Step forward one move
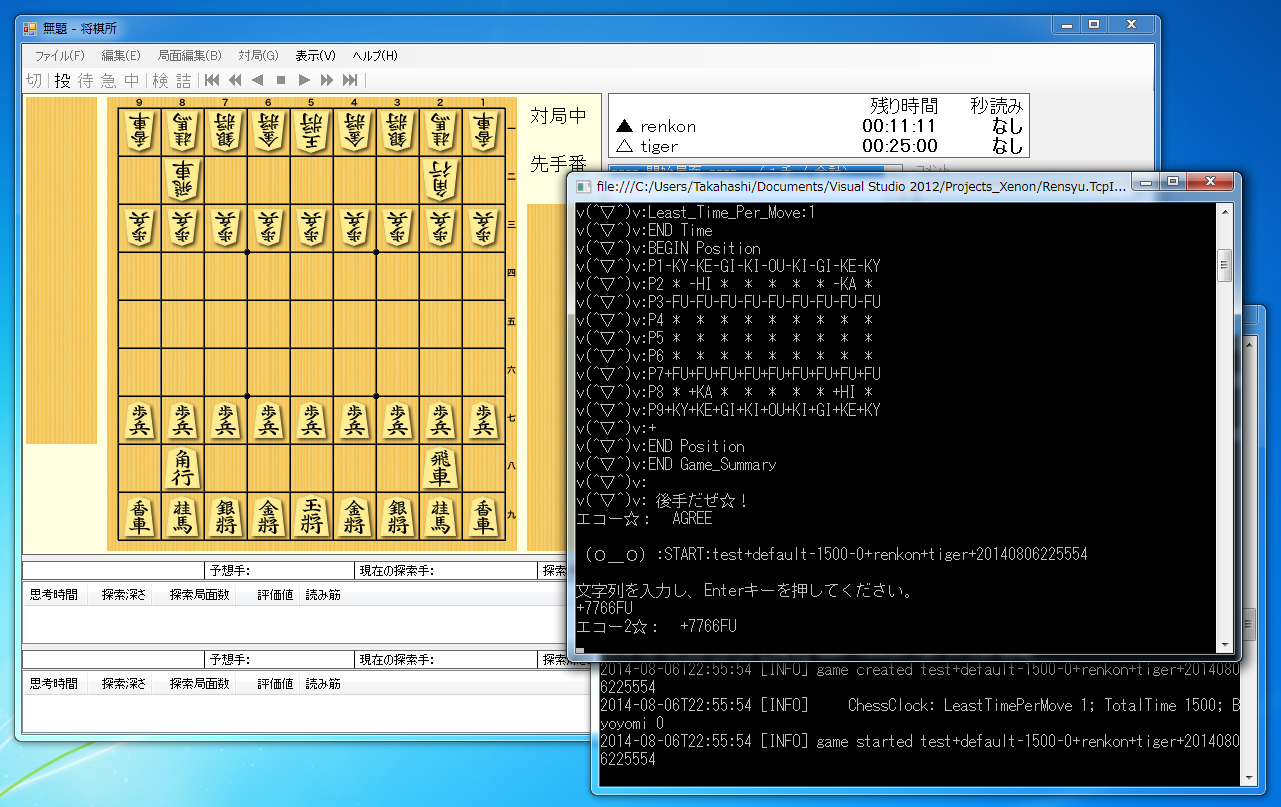This screenshot has height=807, width=1281. [304, 80]
